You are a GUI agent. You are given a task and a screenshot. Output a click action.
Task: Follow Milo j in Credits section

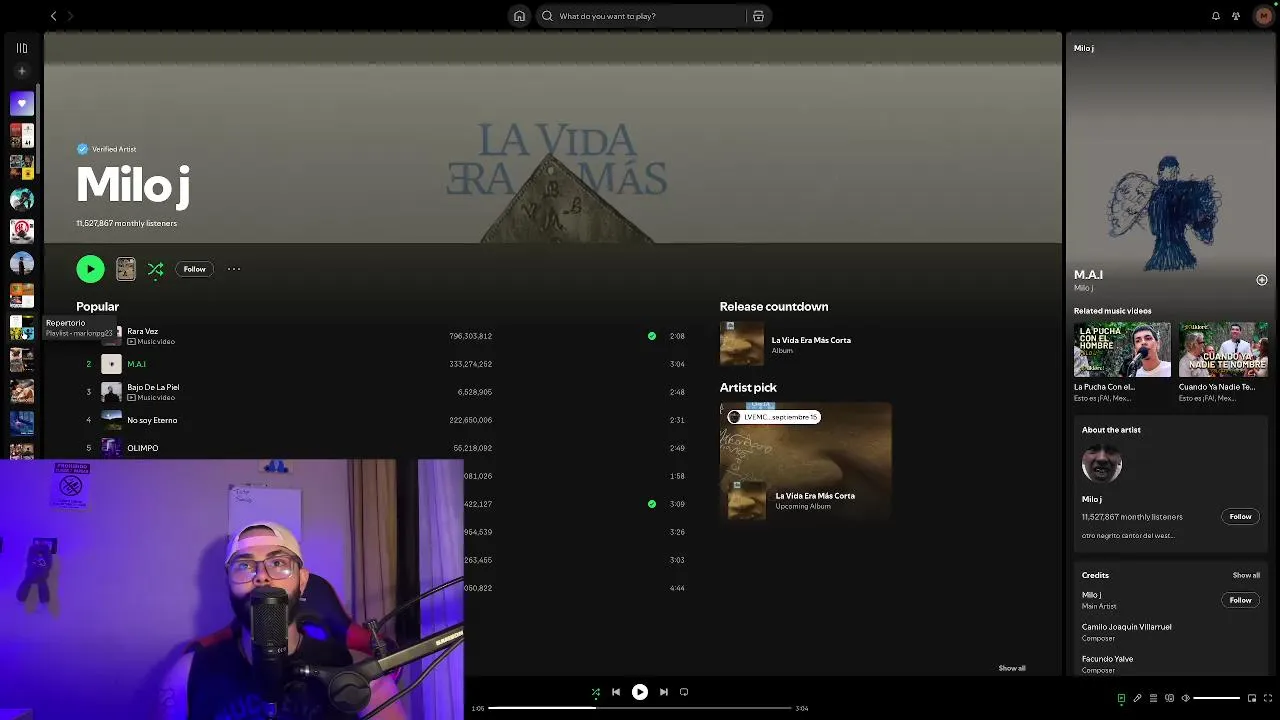(x=1240, y=600)
